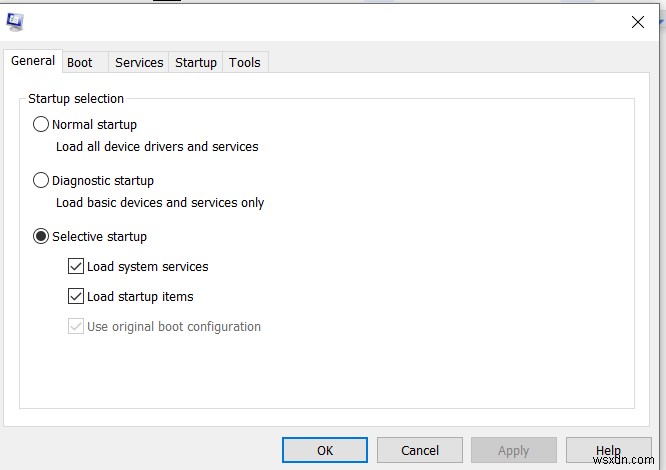Click the System Configuration title bar icon

15,22
